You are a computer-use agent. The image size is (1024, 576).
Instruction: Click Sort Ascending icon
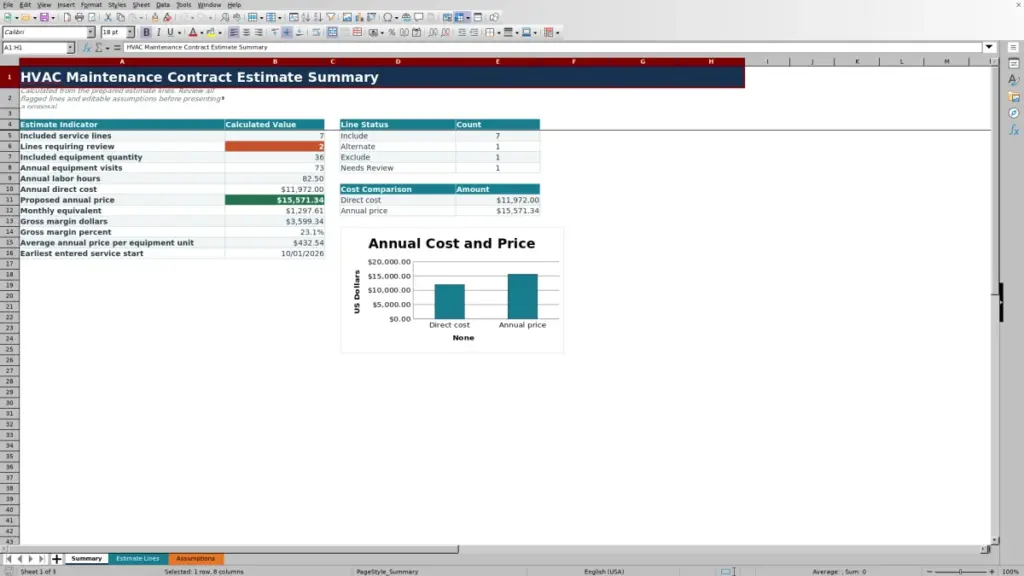[x=306, y=17]
